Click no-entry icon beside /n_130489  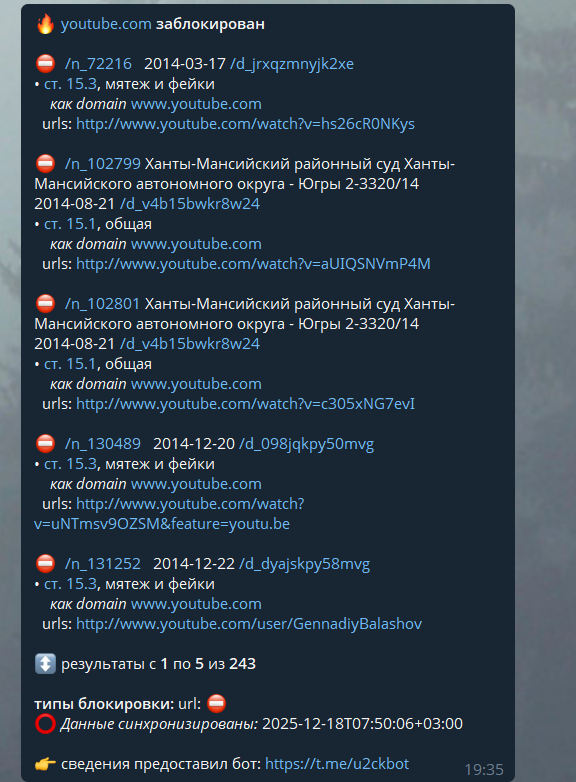click(x=45, y=443)
